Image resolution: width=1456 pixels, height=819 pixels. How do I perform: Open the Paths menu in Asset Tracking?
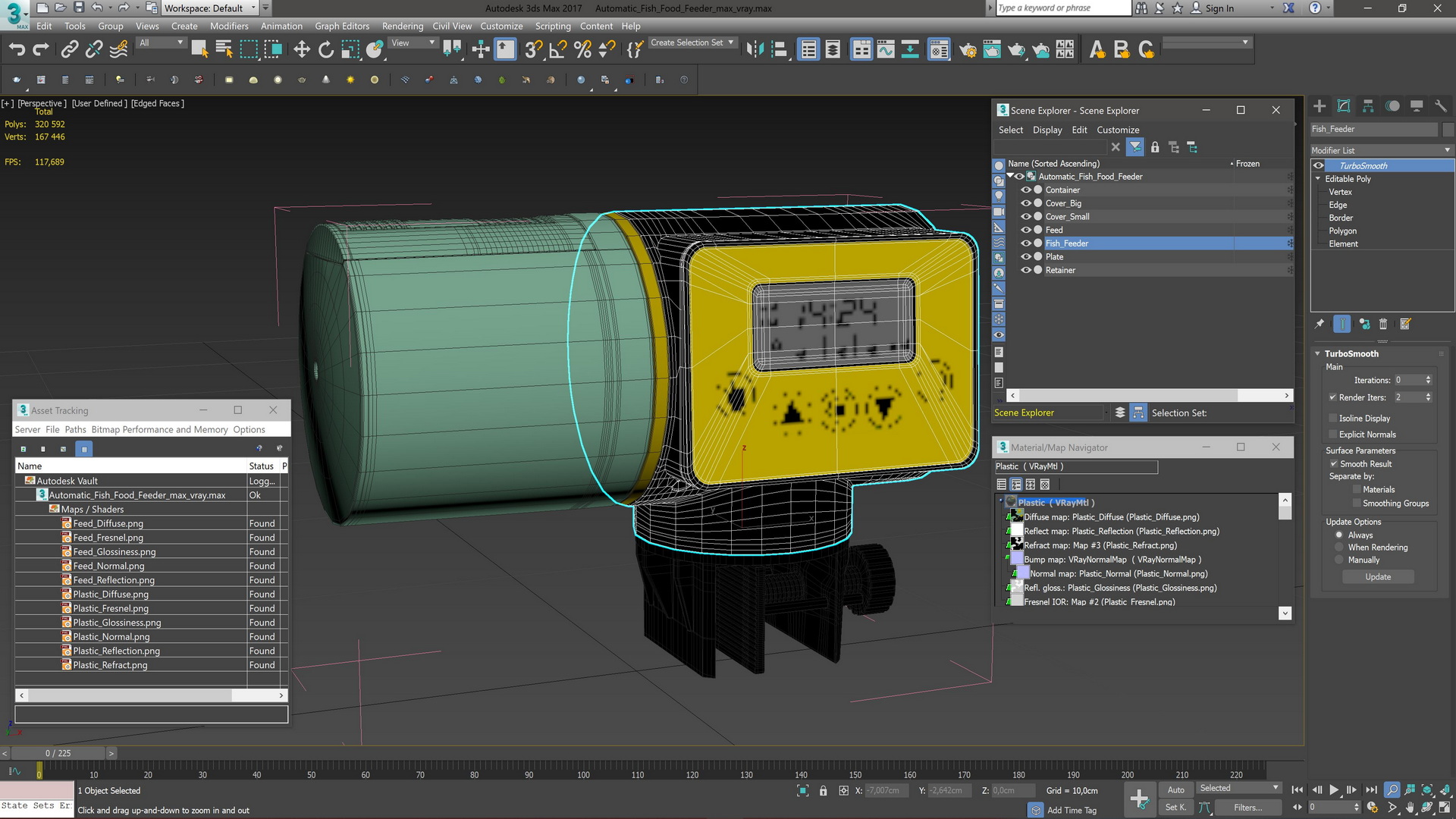75,430
